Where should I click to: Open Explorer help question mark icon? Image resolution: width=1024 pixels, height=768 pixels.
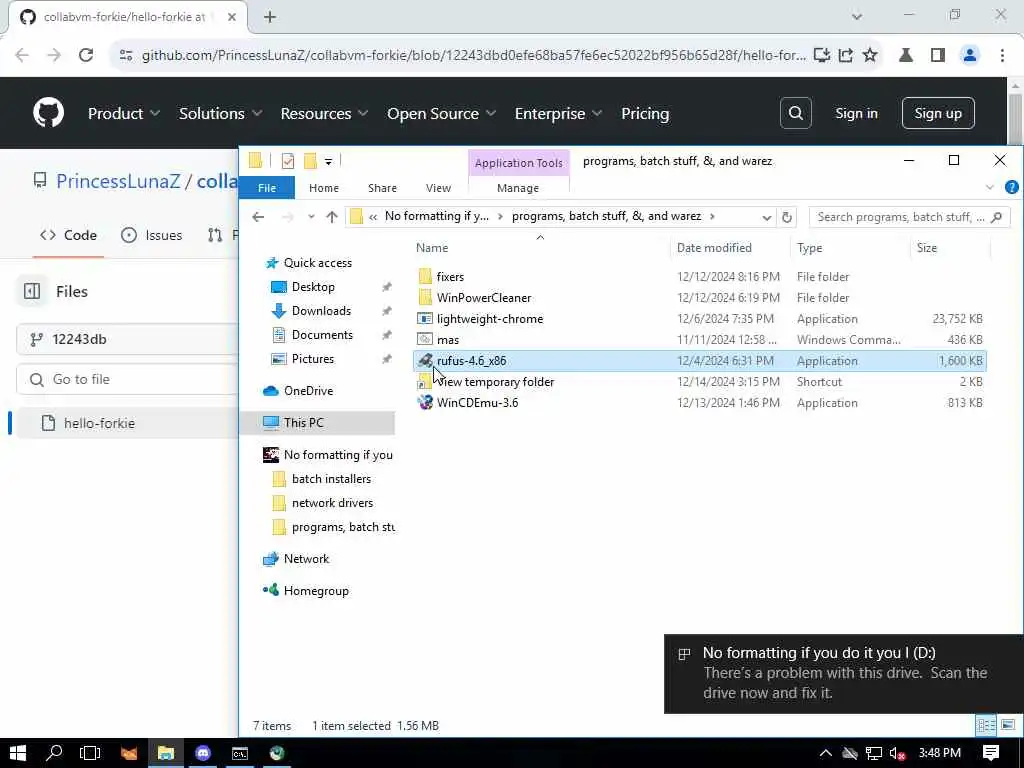(1012, 187)
